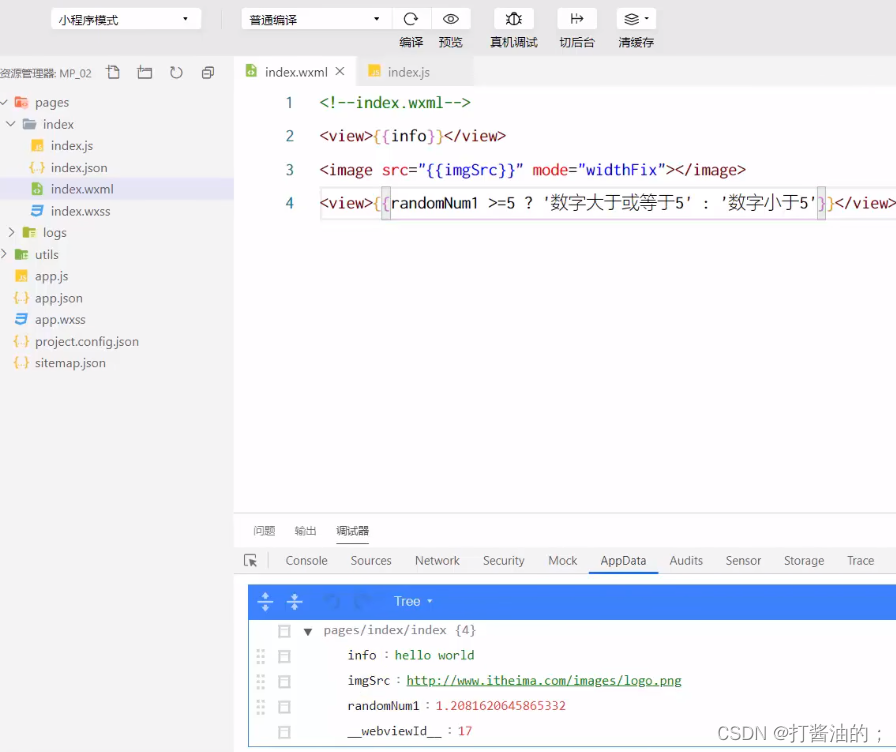Open the Audits tab
896x752 pixels.
(x=686, y=561)
